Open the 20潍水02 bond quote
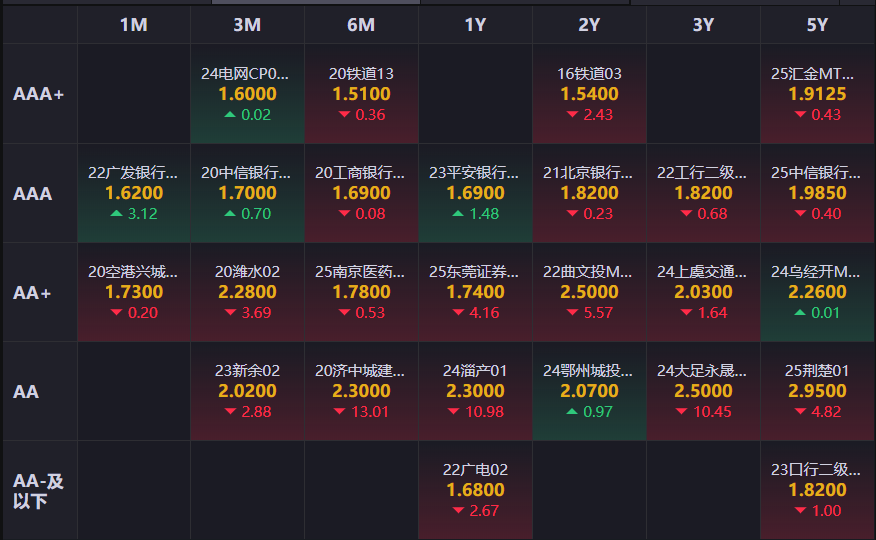The height and width of the screenshot is (540, 876). [247, 292]
